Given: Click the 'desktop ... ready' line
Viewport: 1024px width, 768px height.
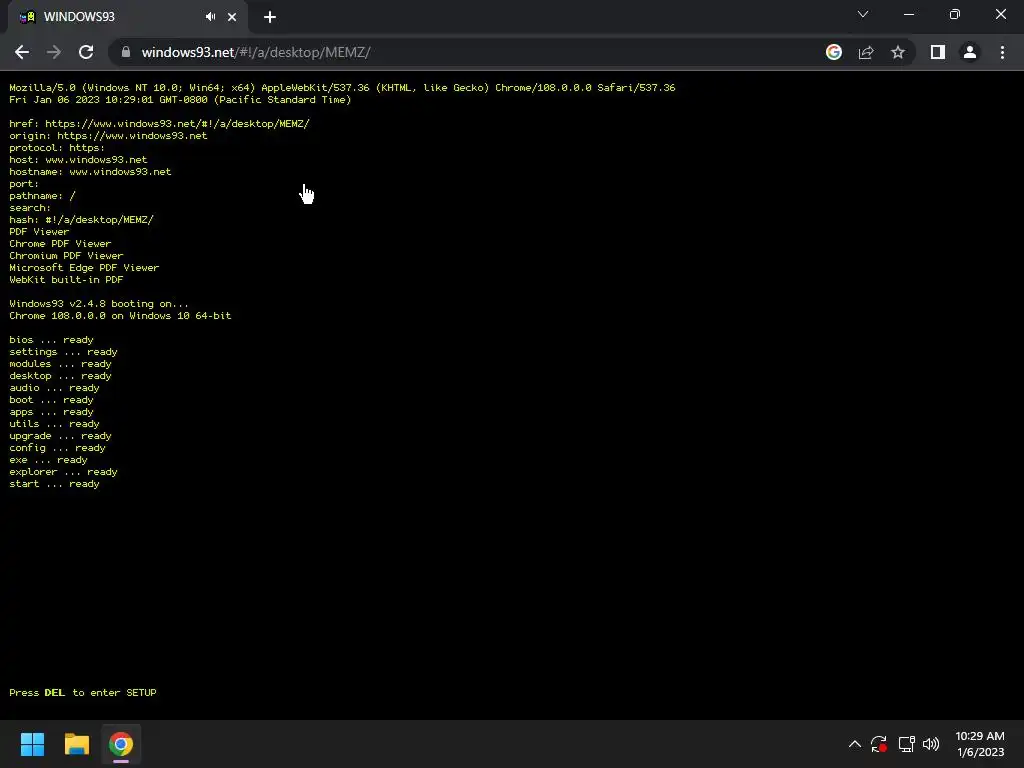Looking at the screenshot, I should [x=60, y=376].
